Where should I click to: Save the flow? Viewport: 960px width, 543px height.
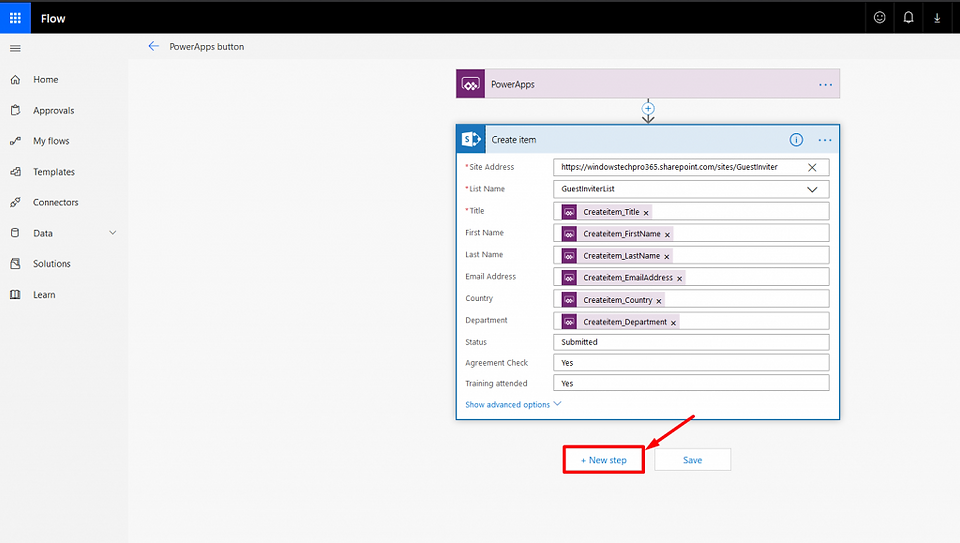click(x=692, y=460)
